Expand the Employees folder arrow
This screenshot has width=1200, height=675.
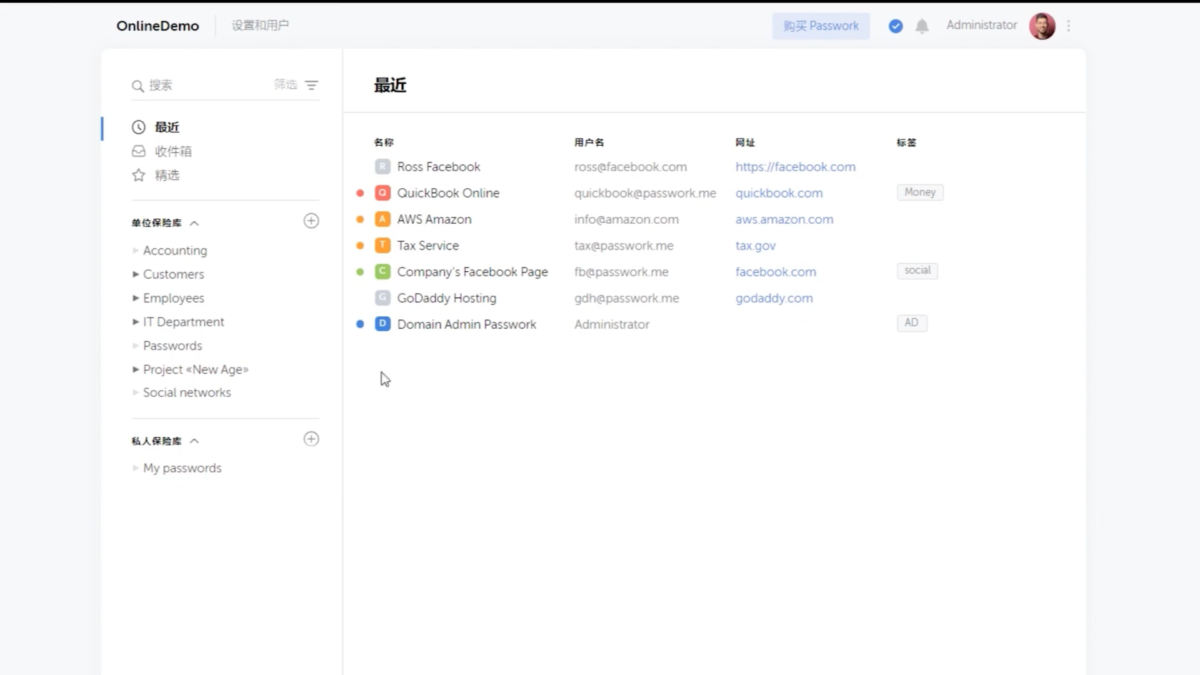136,298
